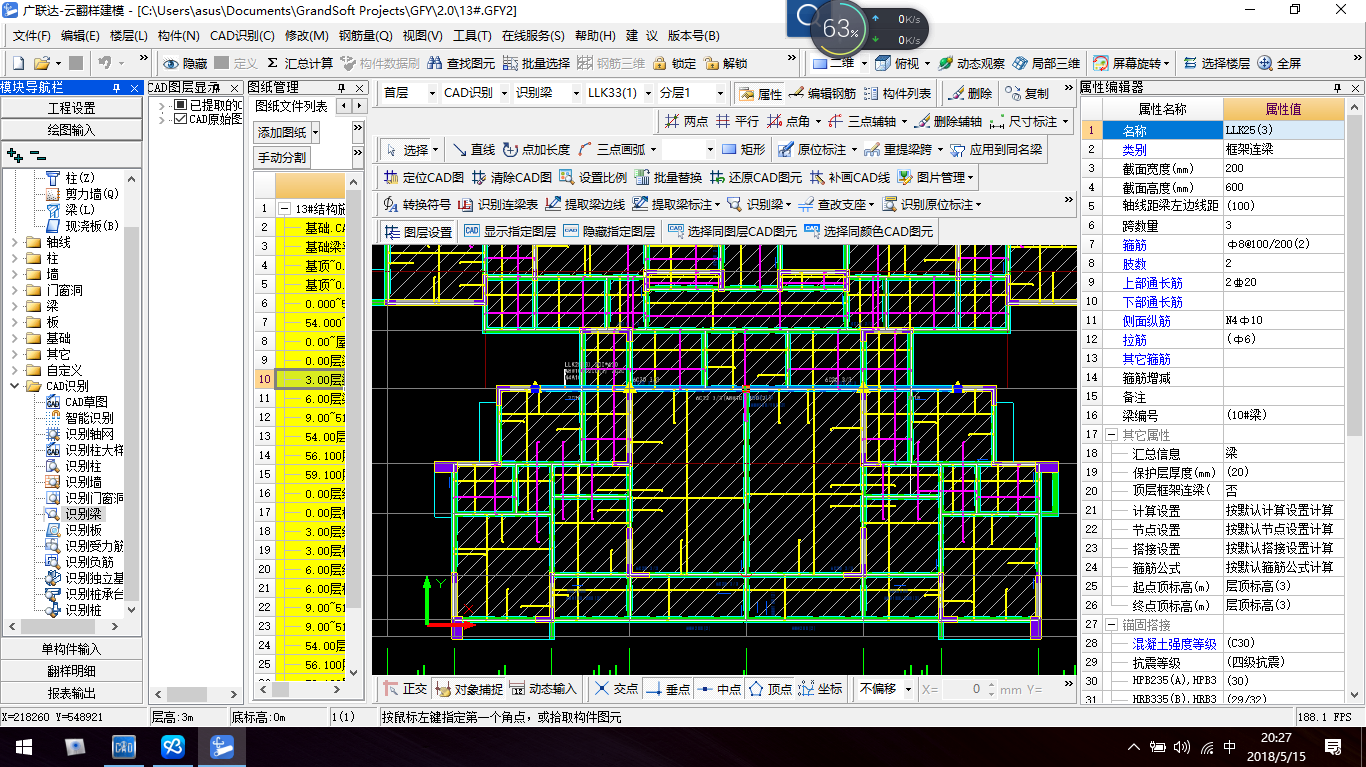The width and height of the screenshot is (1366, 767).
Task: Click 还原CAD图元 tool
Action: point(756,177)
